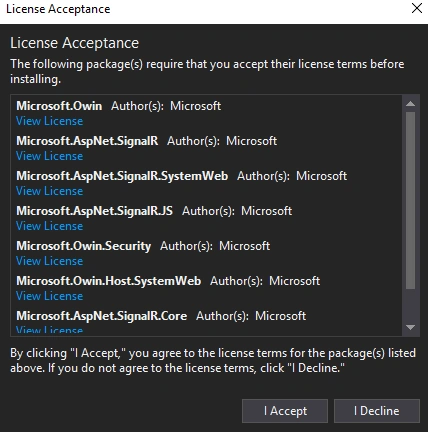Screen dimensions: 428x432
Task: Open the Microsoft.Owin.Security license link
Action: (x=49, y=261)
